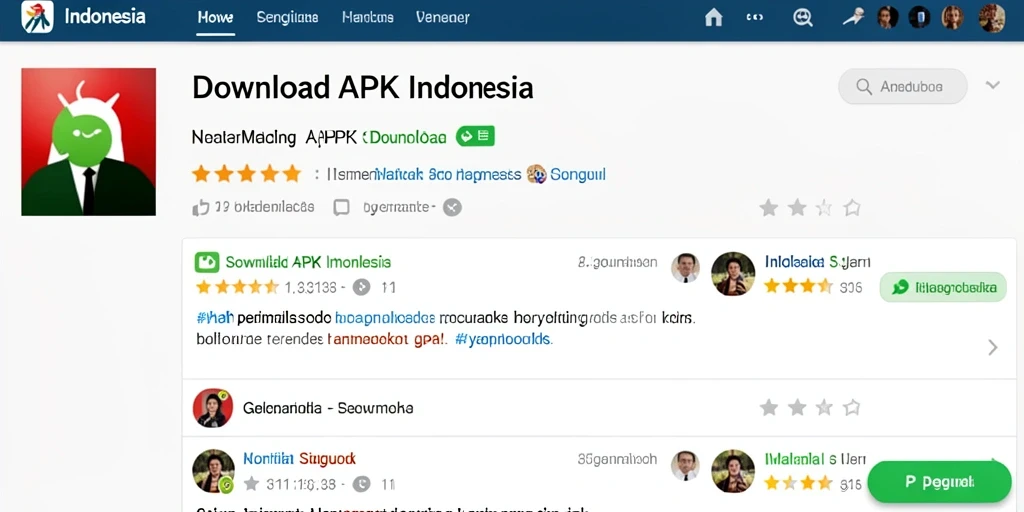Screen dimensions: 1024x512
Task: Open the third profile avatar in header
Action: pos(952,17)
